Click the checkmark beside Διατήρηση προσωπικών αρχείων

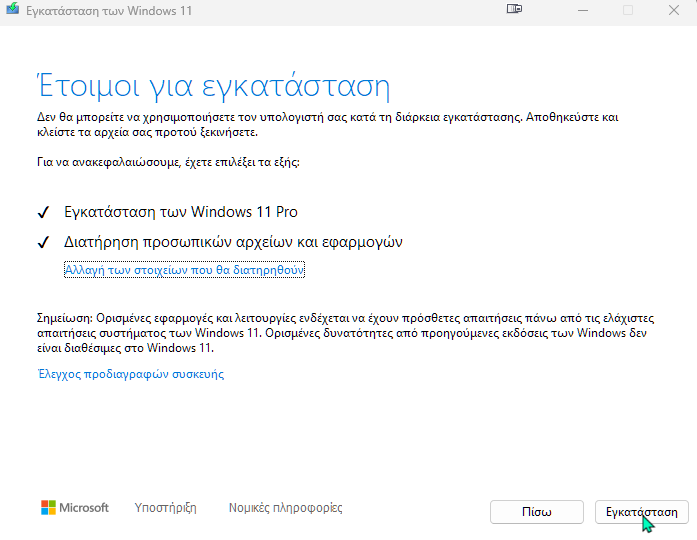[43, 243]
